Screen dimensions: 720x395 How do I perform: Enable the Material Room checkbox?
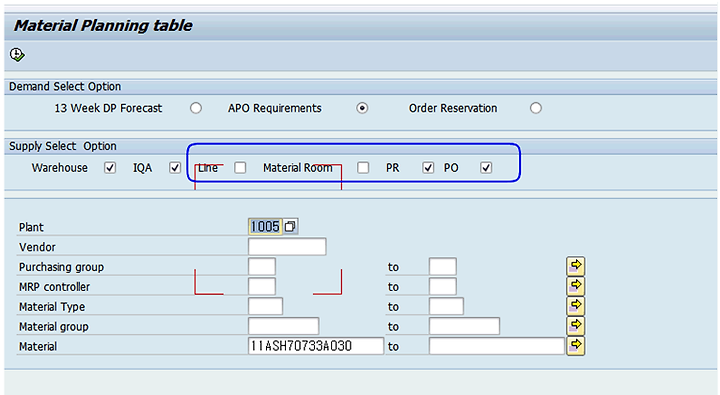(x=363, y=168)
